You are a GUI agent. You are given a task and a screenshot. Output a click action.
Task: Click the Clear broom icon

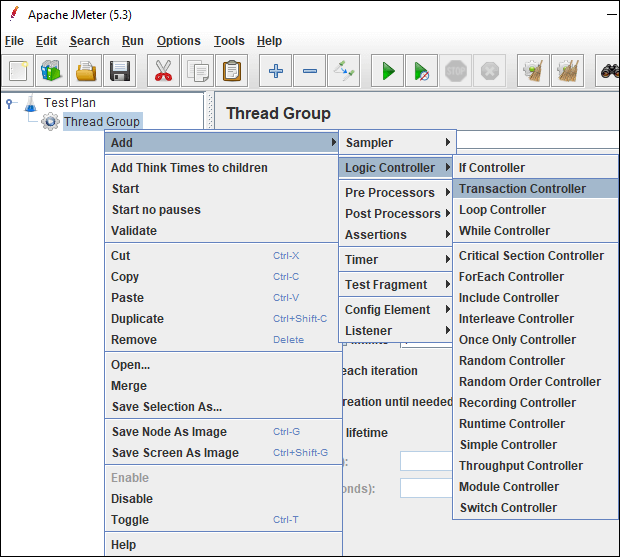coord(533,71)
